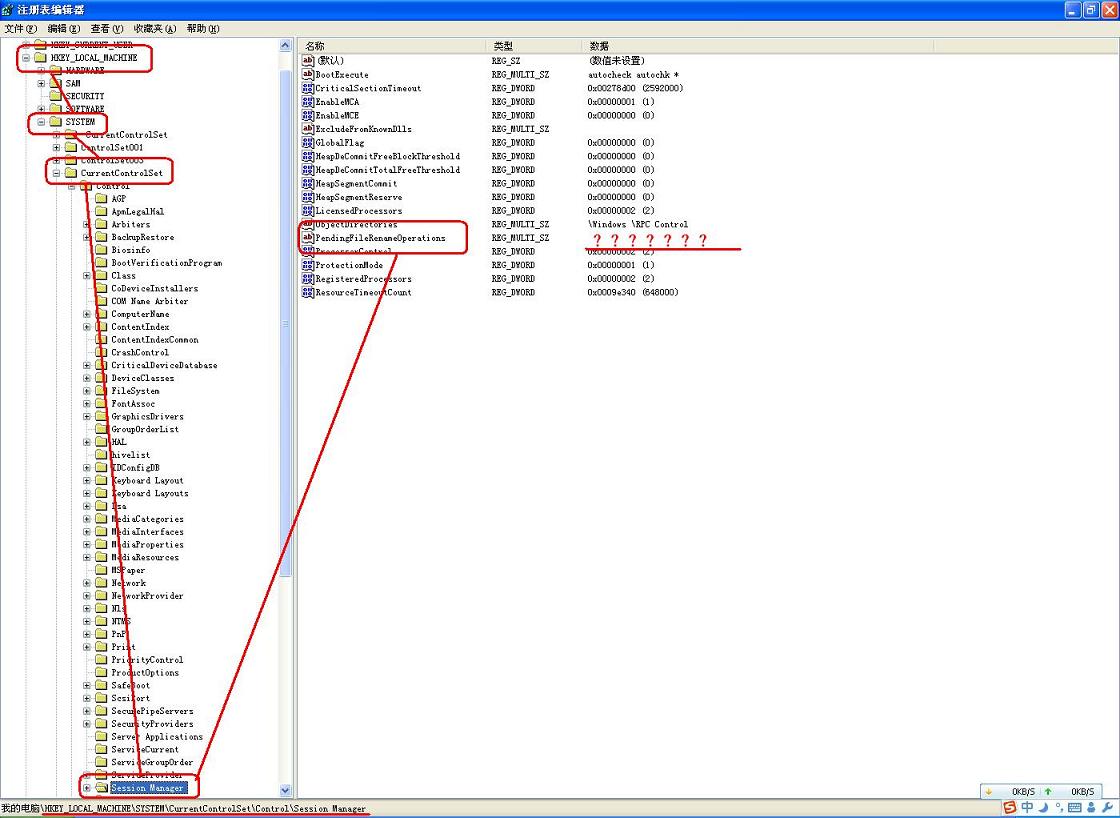Click the soft keyboard icon in IME bar
Screen dimensions: 1120x818
coord(1074,807)
